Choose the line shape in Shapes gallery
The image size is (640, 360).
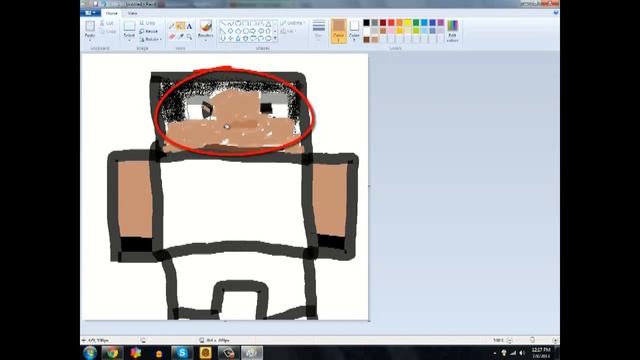[223, 23]
